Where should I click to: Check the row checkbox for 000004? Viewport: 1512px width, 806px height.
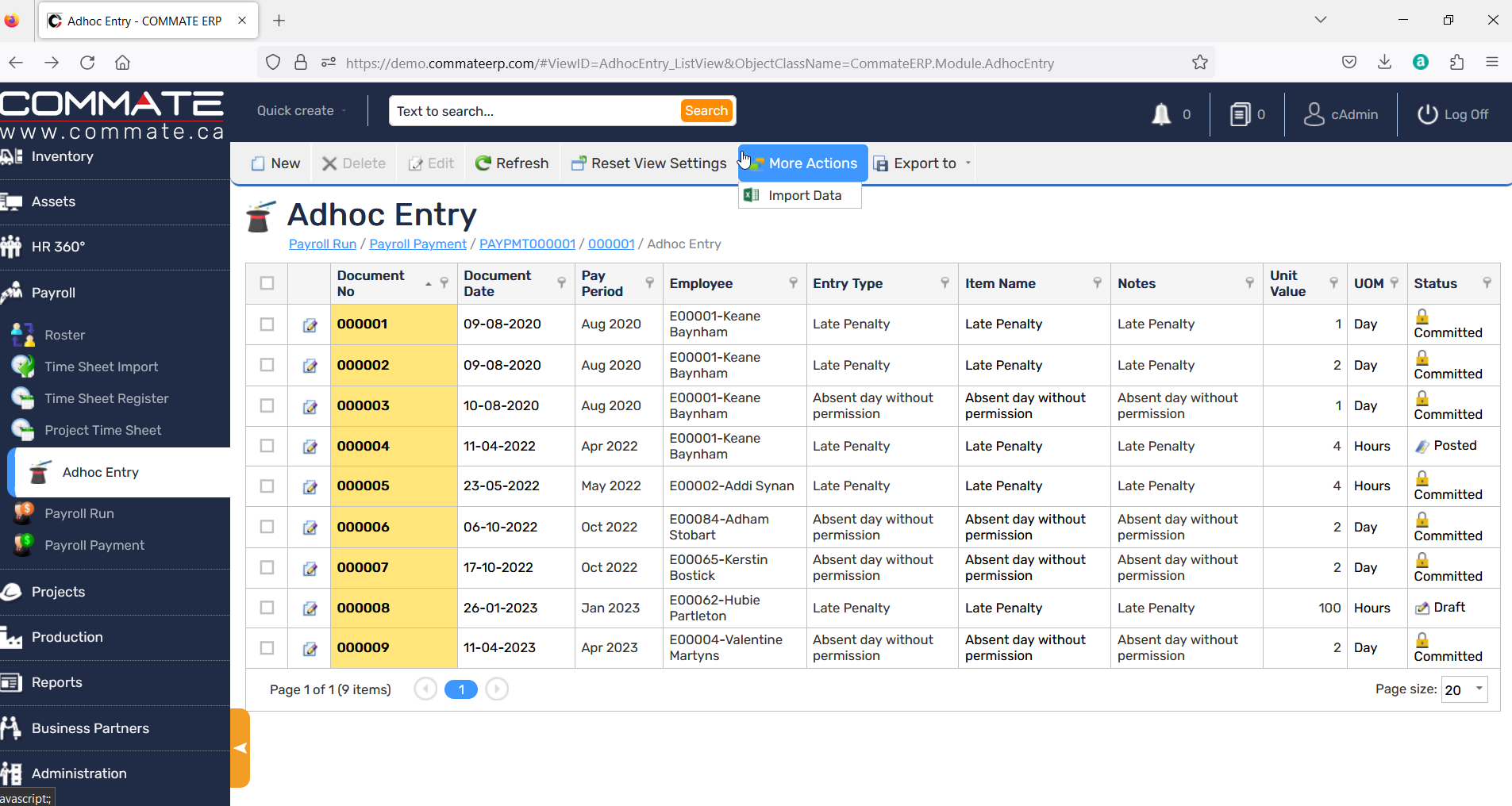(x=267, y=446)
